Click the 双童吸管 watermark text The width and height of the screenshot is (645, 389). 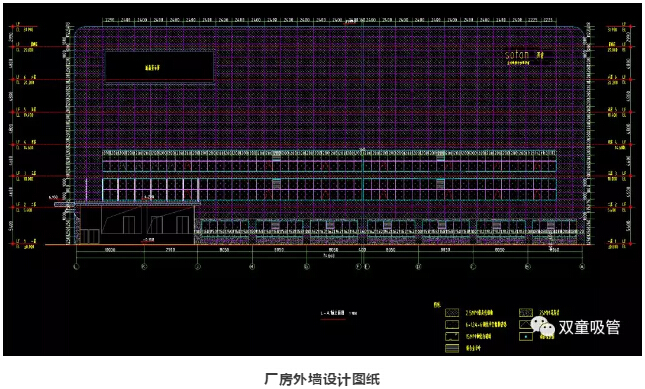click(x=589, y=328)
